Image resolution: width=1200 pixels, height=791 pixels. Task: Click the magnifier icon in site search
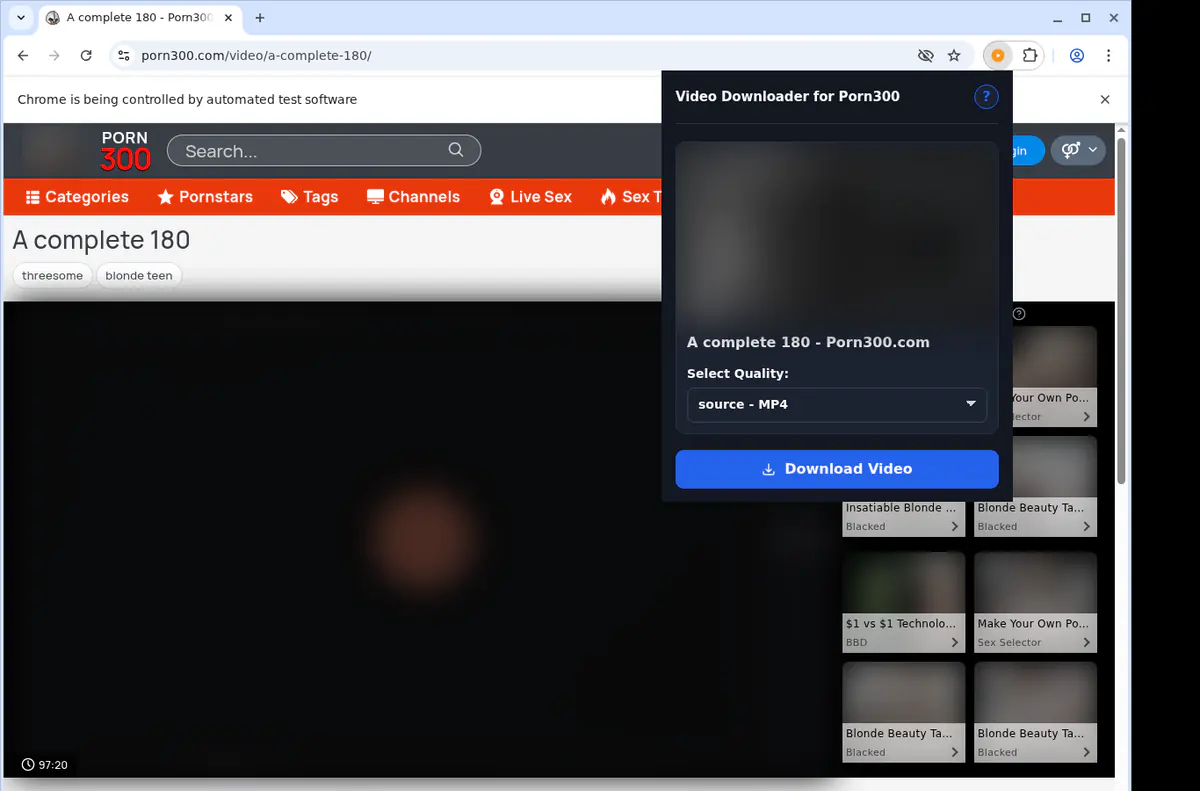coord(456,150)
